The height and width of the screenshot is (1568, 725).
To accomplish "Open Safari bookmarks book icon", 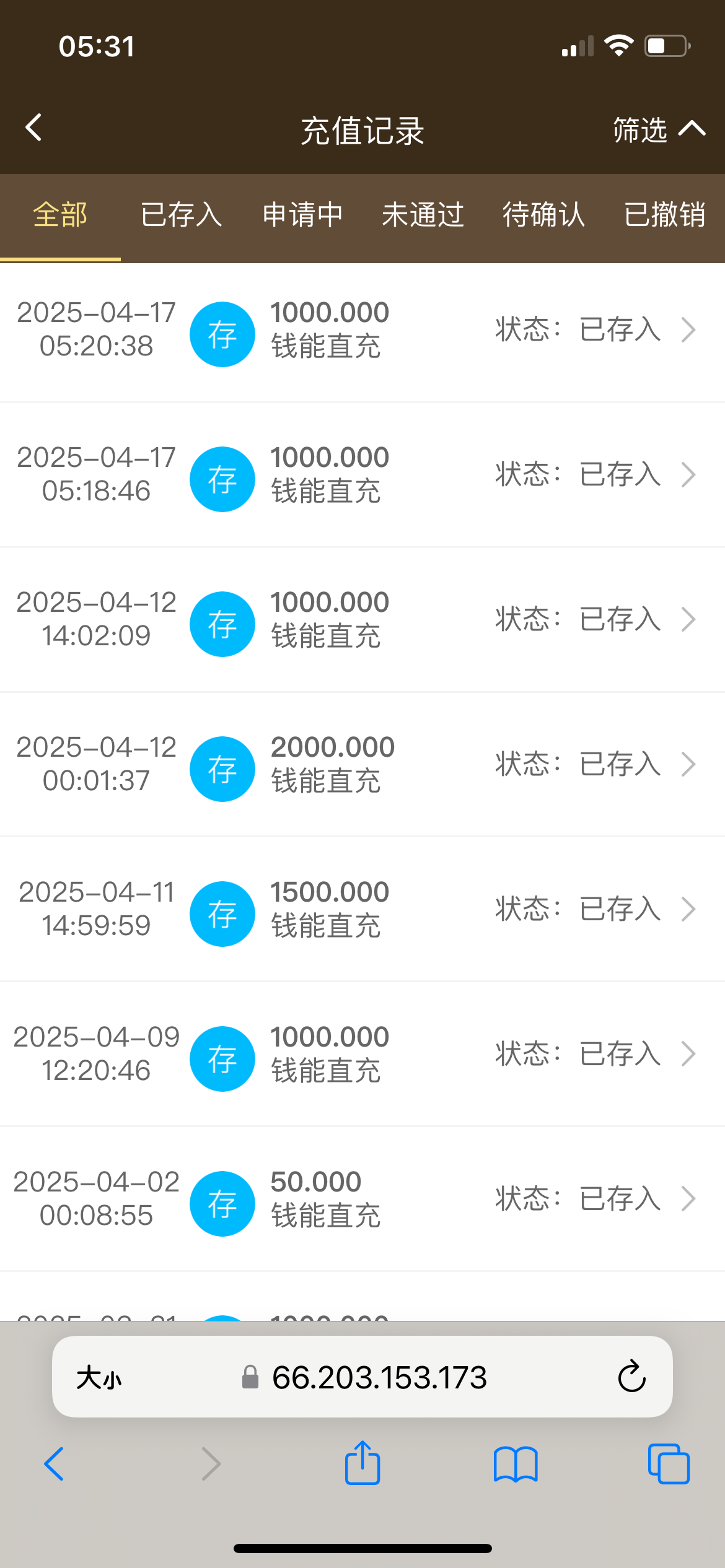I will 516,1464.
